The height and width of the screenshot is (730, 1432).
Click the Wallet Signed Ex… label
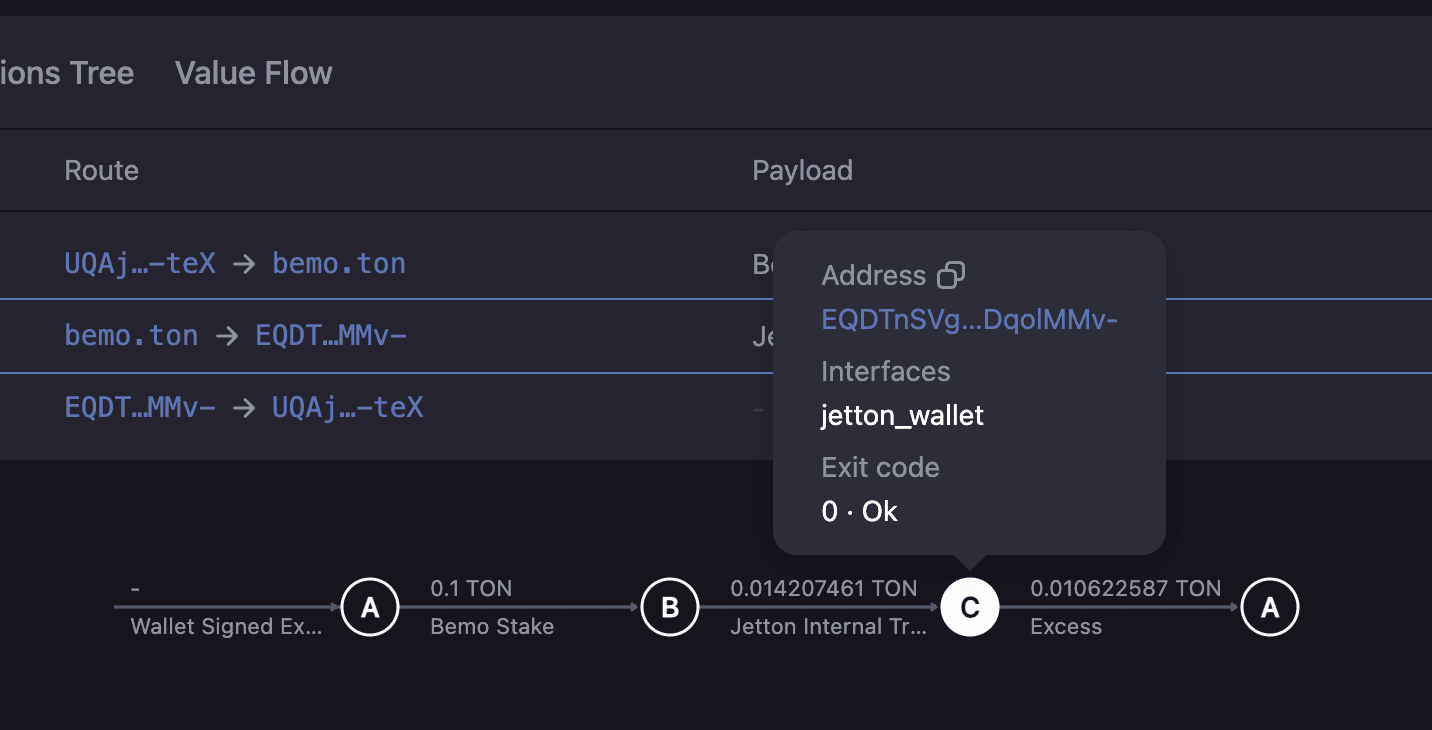pyautogui.click(x=227, y=627)
